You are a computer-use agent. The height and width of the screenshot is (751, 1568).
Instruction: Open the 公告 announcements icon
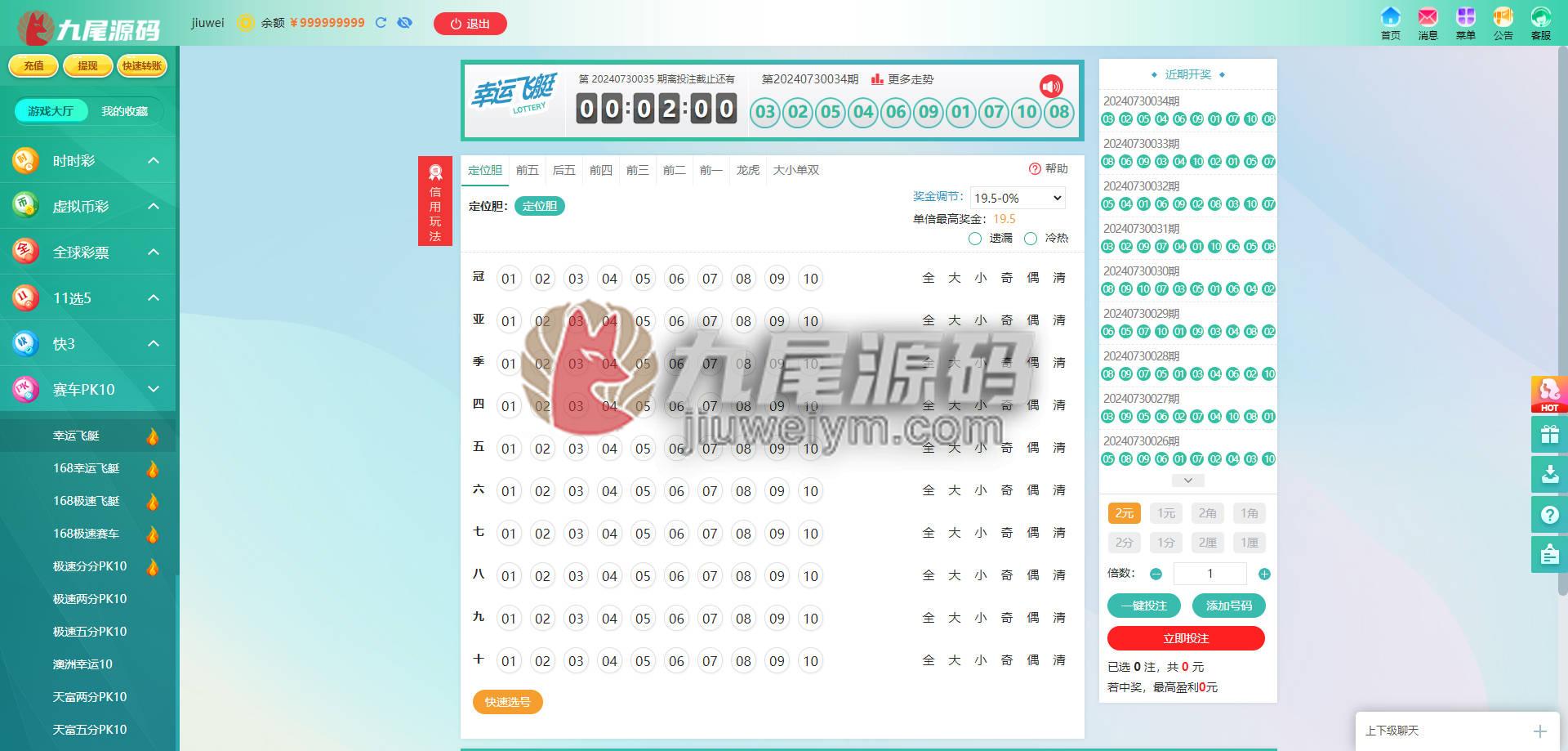tap(1503, 17)
